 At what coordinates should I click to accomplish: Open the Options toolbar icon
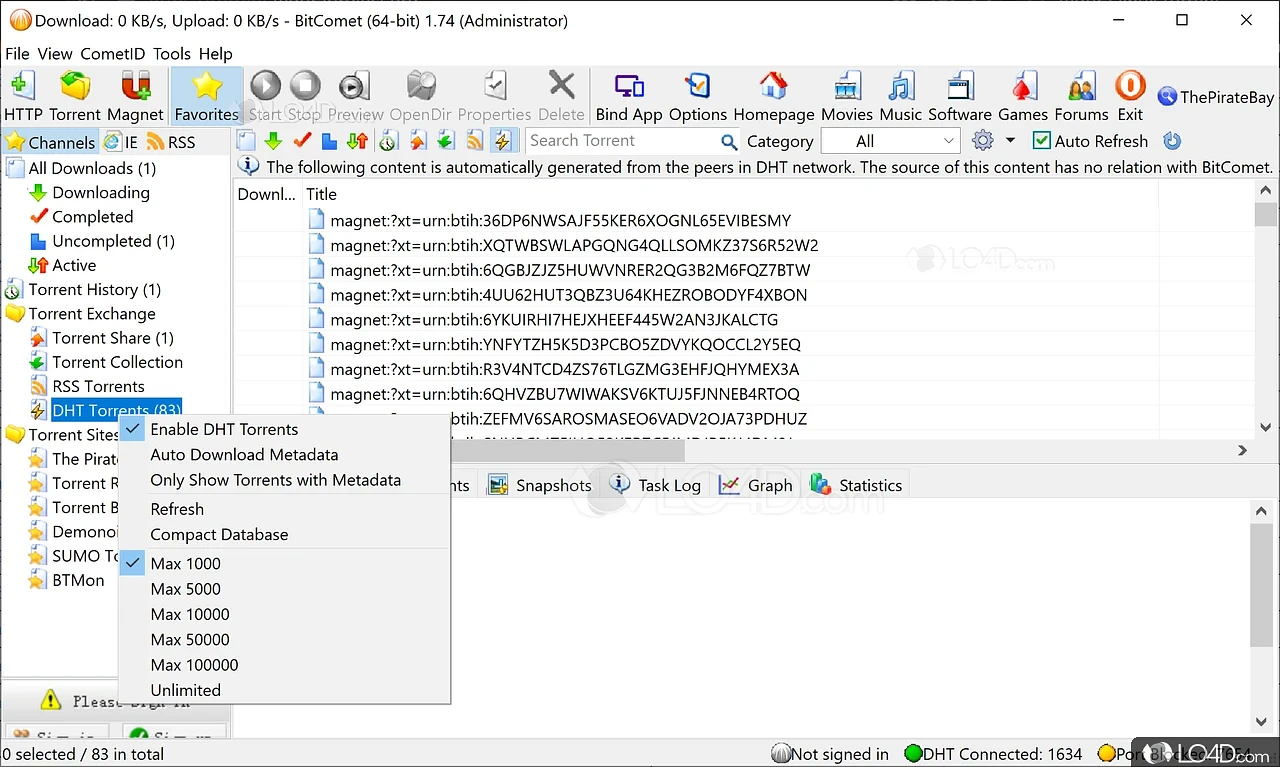(x=698, y=87)
